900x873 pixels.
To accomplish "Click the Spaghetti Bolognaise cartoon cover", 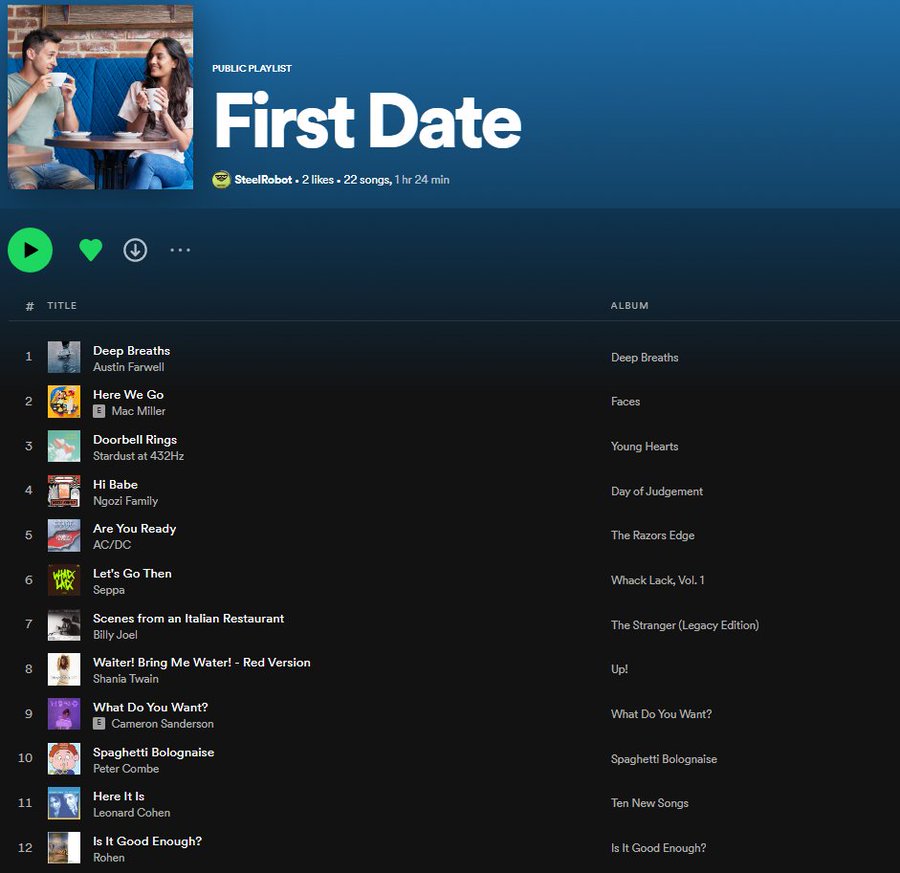I will 64,759.
